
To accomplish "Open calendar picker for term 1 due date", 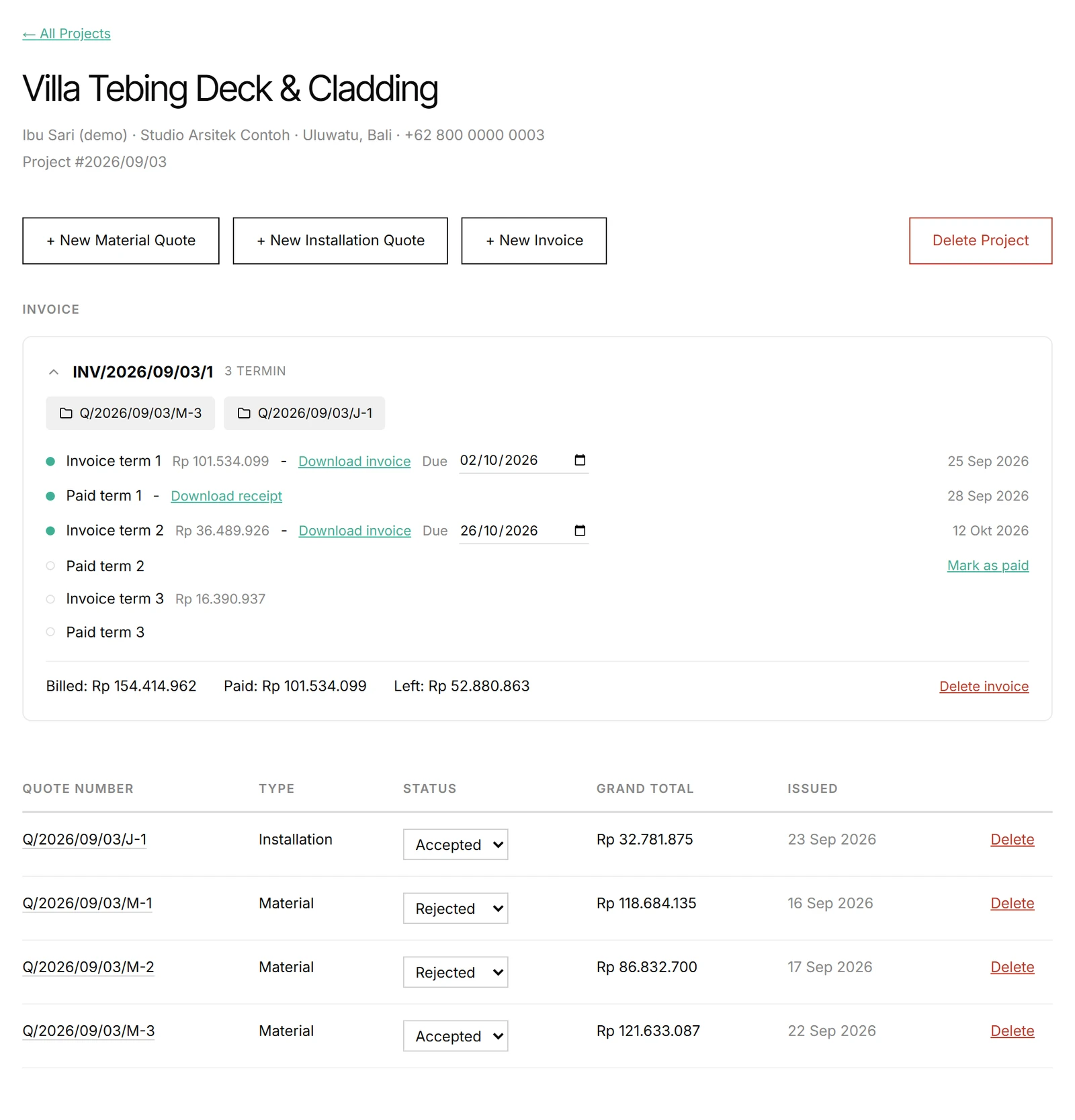I will (x=580, y=460).
